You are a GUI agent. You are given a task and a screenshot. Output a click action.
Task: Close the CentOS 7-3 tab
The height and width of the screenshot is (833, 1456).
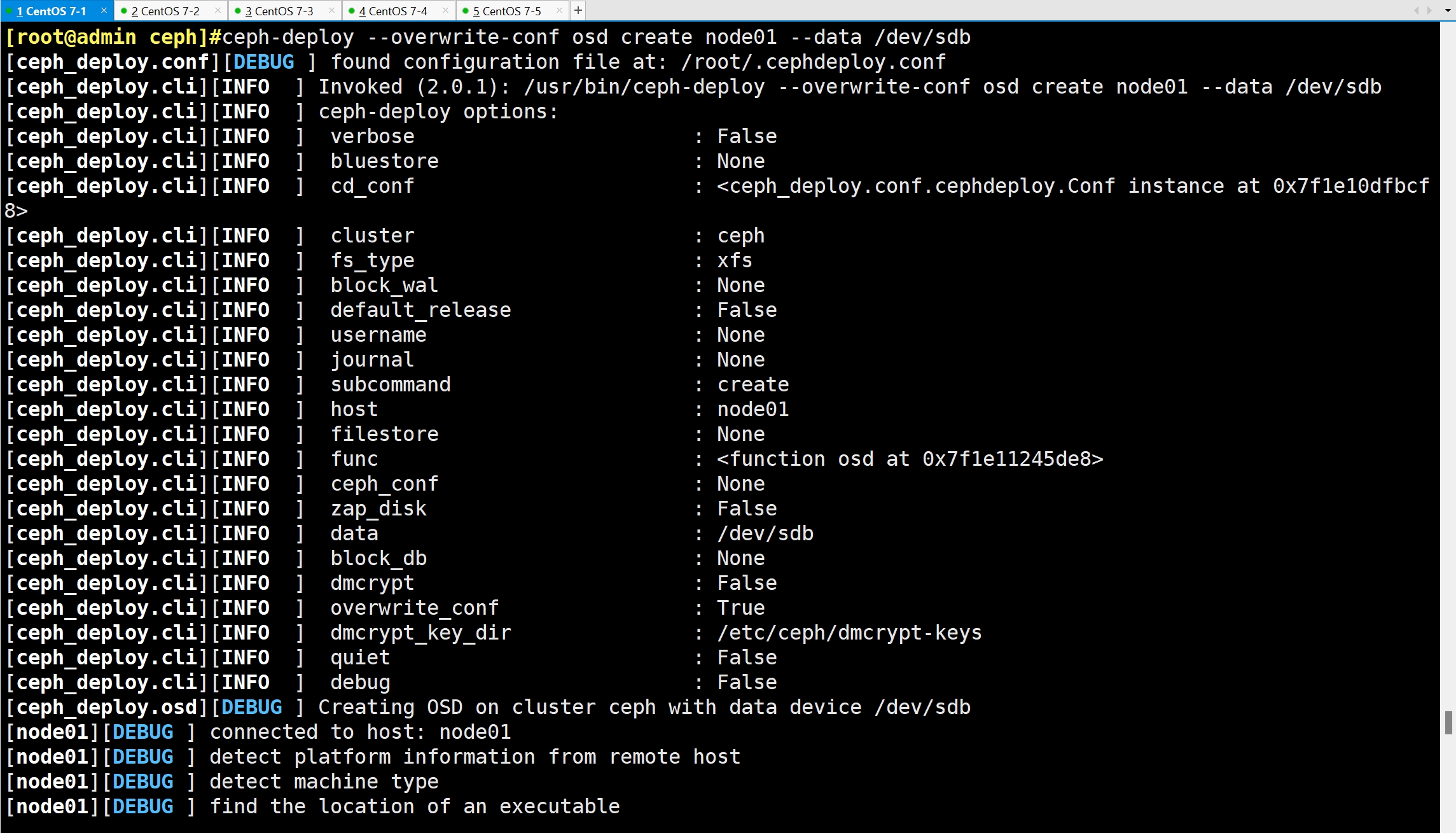(x=331, y=11)
